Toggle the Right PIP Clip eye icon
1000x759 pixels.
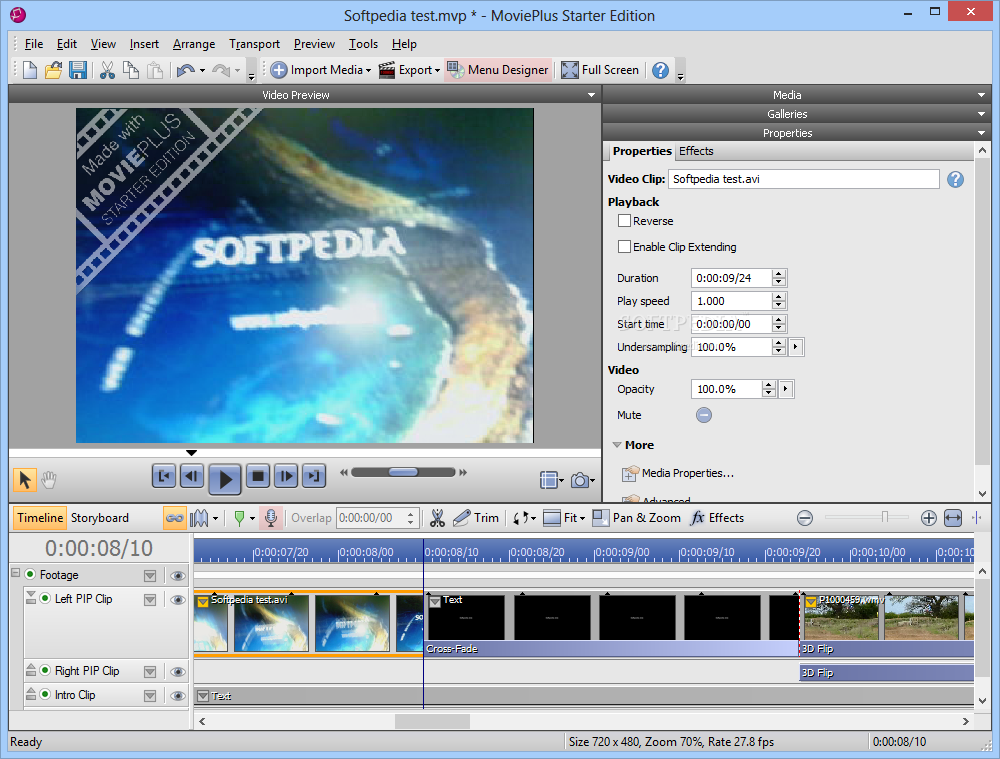(178, 672)
